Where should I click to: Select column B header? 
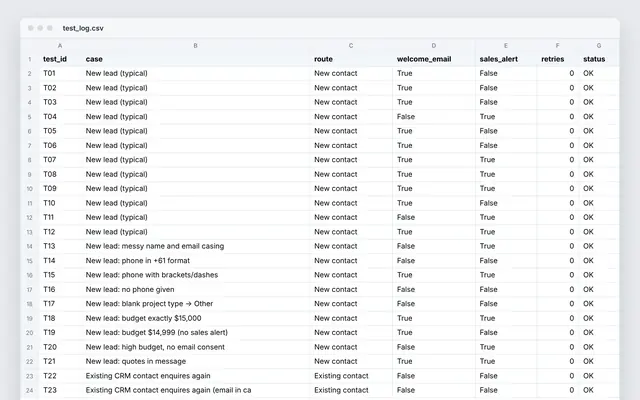196,46
